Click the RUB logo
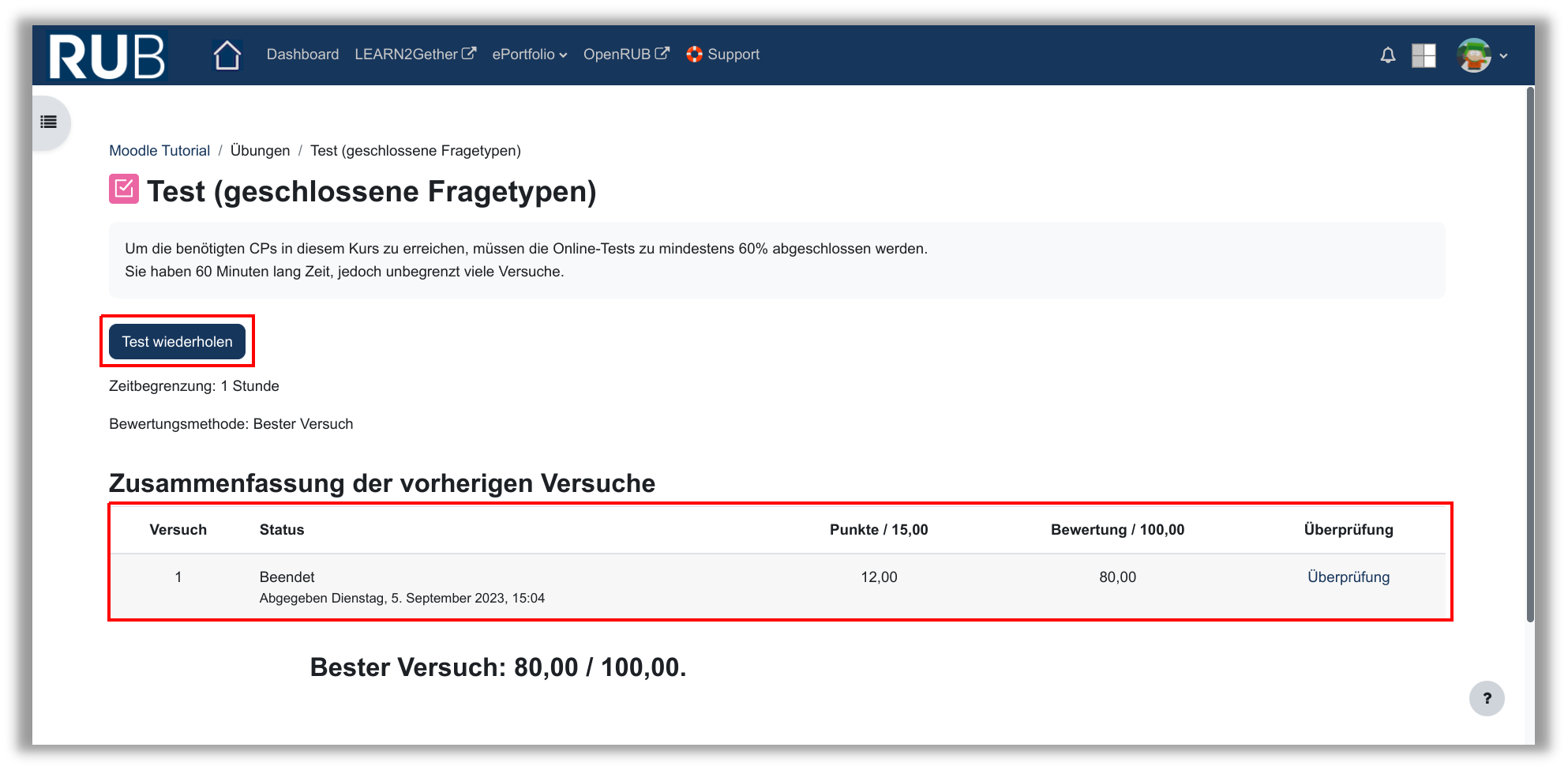 pyautogui.click(x=107, y=56)
